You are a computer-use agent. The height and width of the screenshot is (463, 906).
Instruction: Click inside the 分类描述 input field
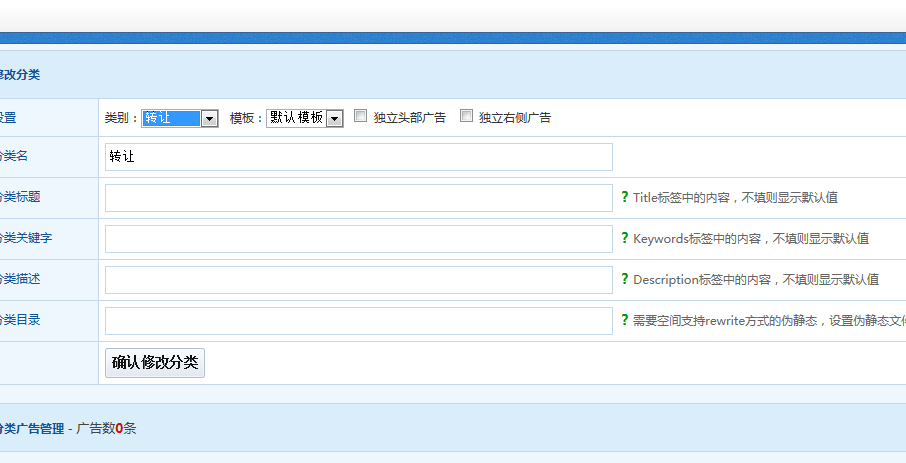(358, 280)
